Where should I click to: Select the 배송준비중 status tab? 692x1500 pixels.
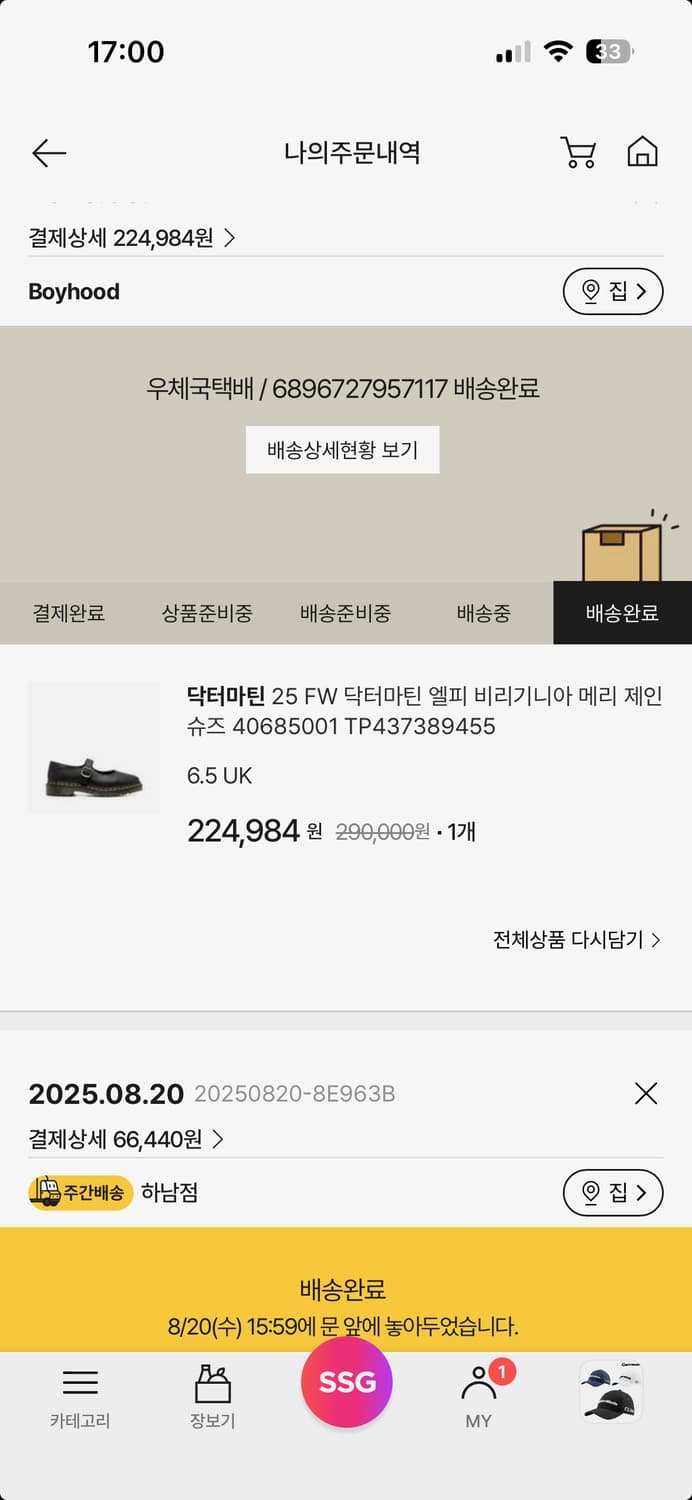[x=343, y=615]
